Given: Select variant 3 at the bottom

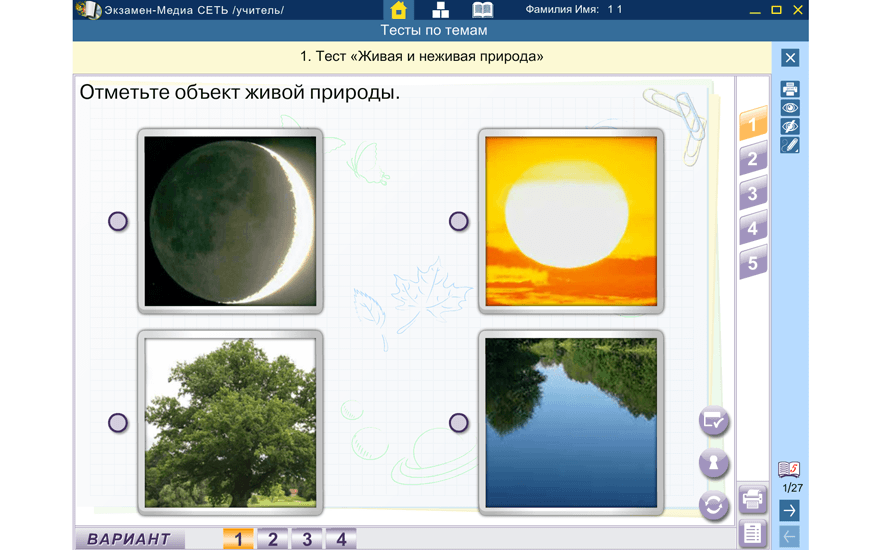Looking at the screenshot, I should point(307,539).
